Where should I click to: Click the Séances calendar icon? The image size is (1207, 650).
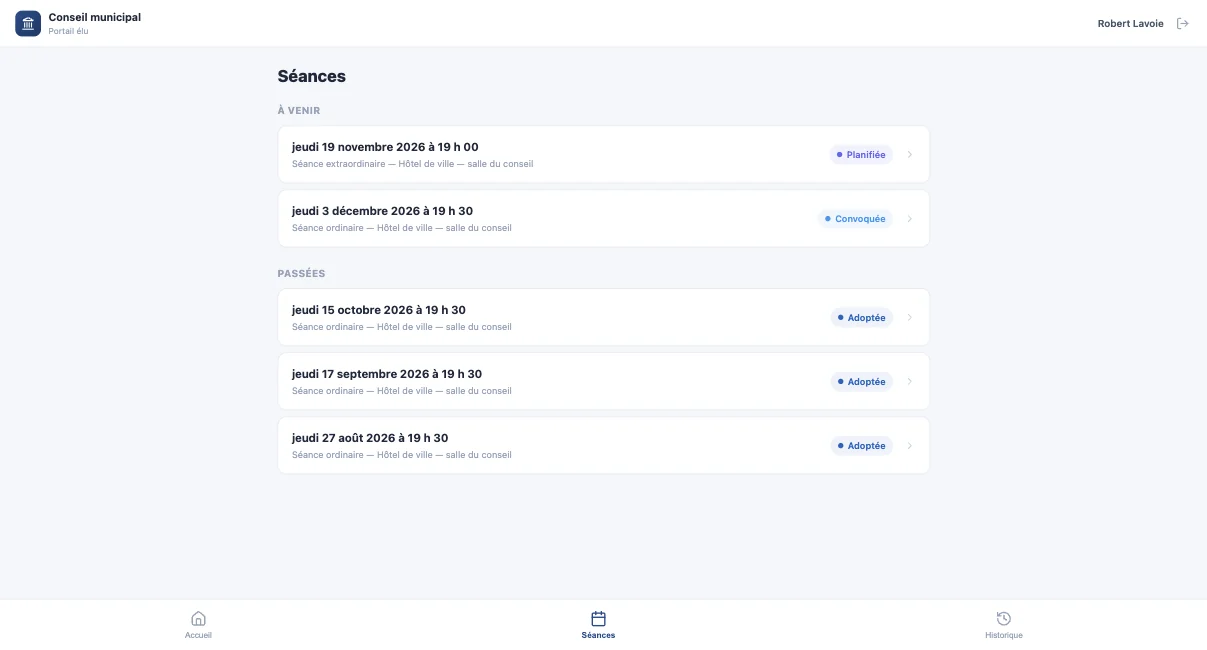(598, 619)
